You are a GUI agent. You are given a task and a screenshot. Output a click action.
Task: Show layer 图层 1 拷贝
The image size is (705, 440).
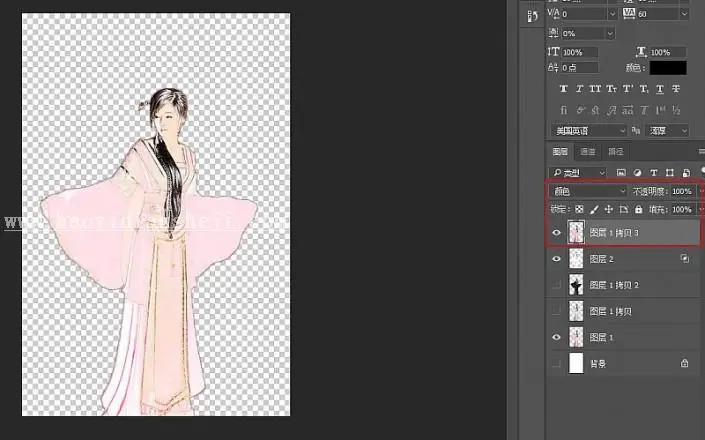pos(557,311)
